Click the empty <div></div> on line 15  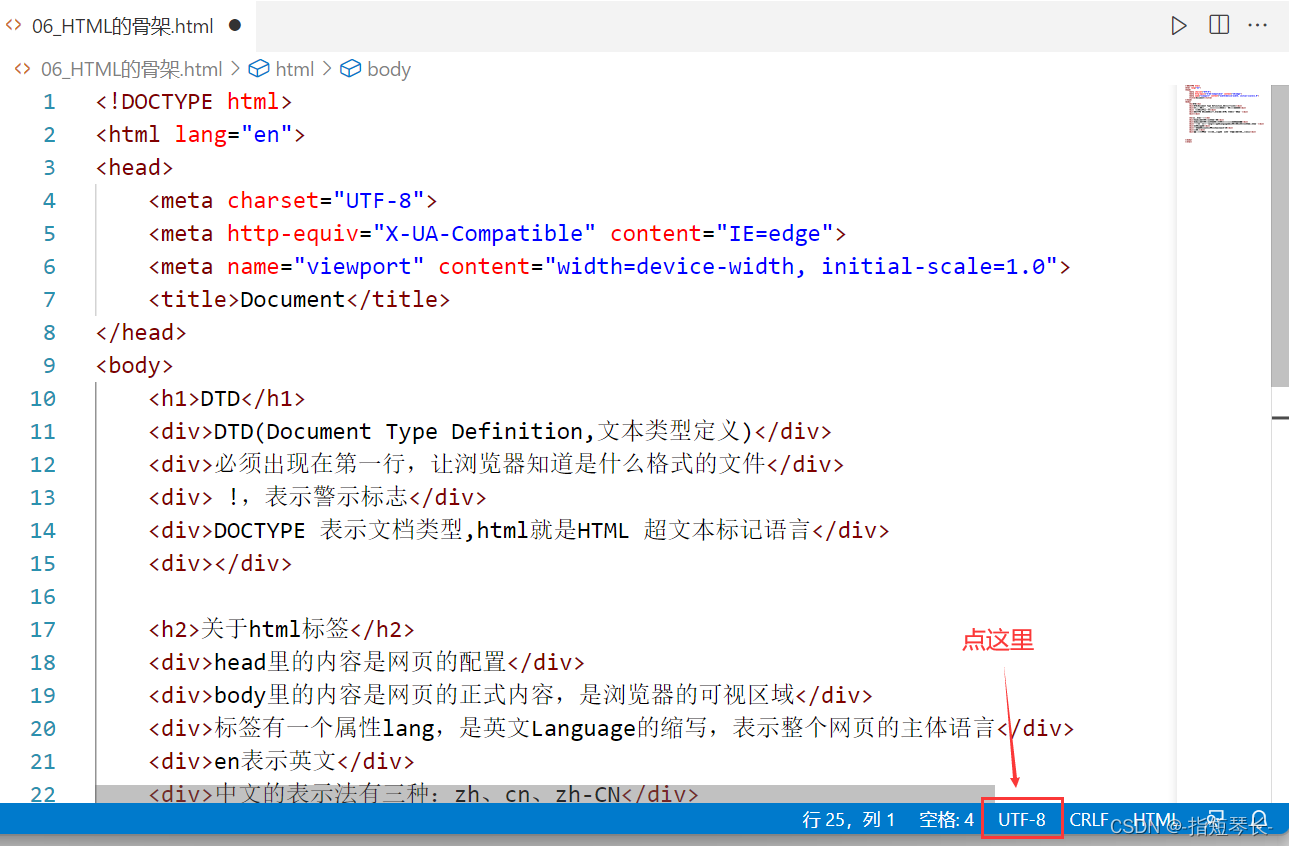[220, 563]
